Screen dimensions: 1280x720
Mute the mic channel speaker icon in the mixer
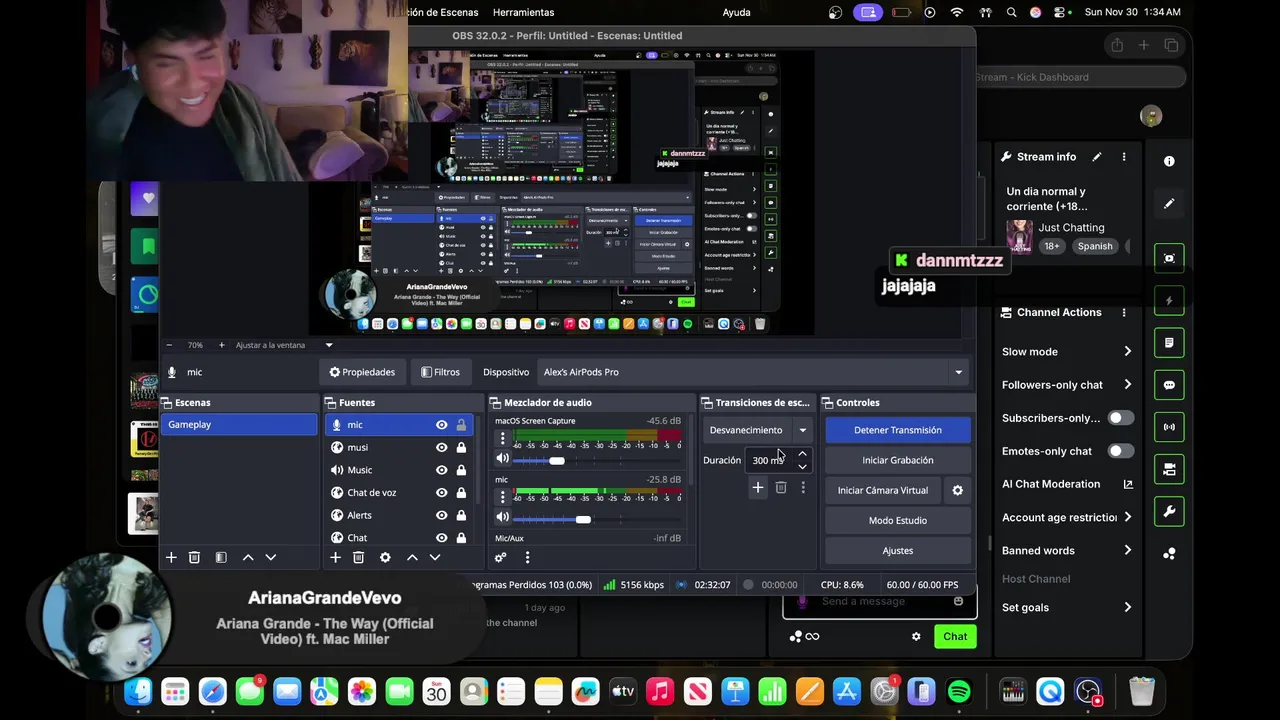coord(502,517)
